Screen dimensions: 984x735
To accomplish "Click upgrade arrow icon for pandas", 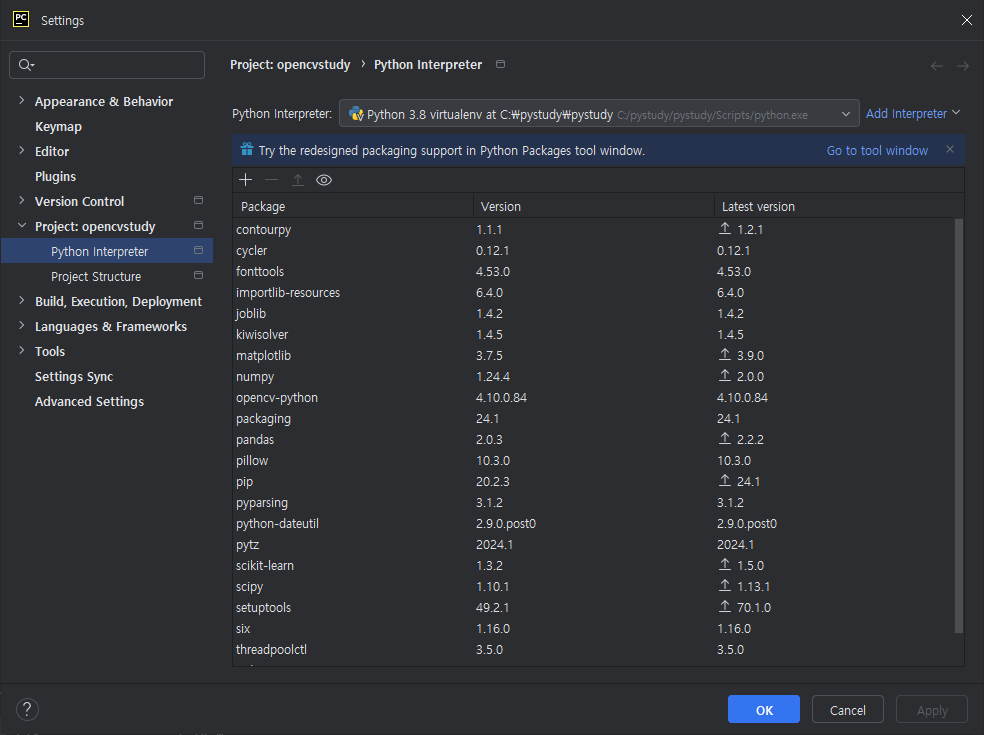I will tap(725, 438).
